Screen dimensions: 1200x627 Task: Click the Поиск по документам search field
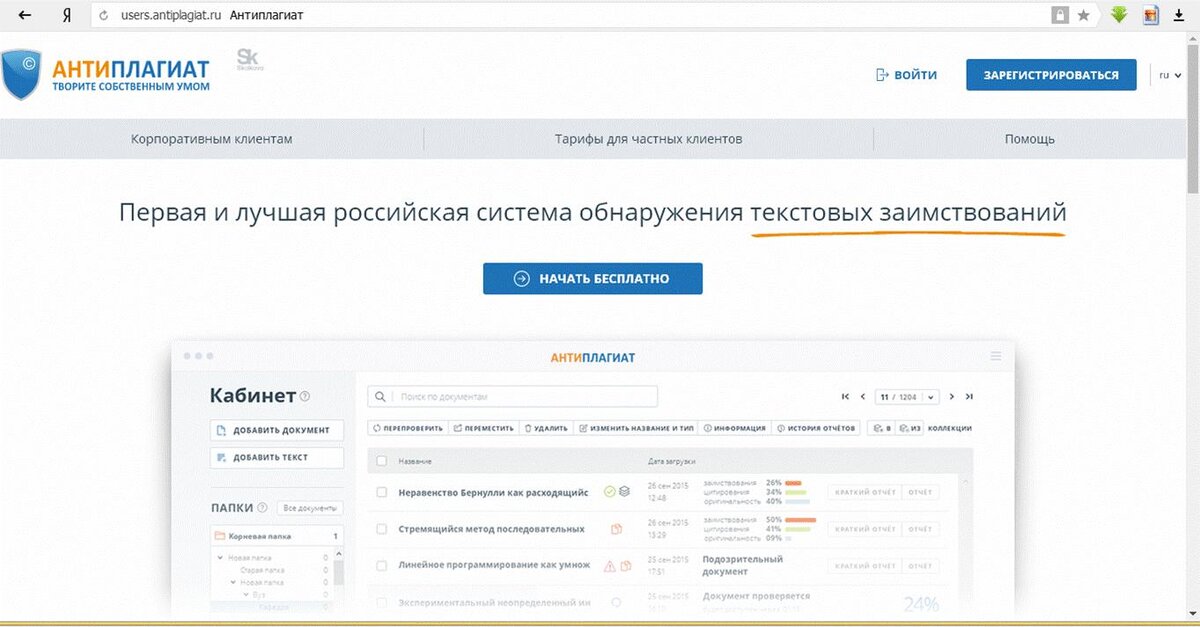coord(513,397)
